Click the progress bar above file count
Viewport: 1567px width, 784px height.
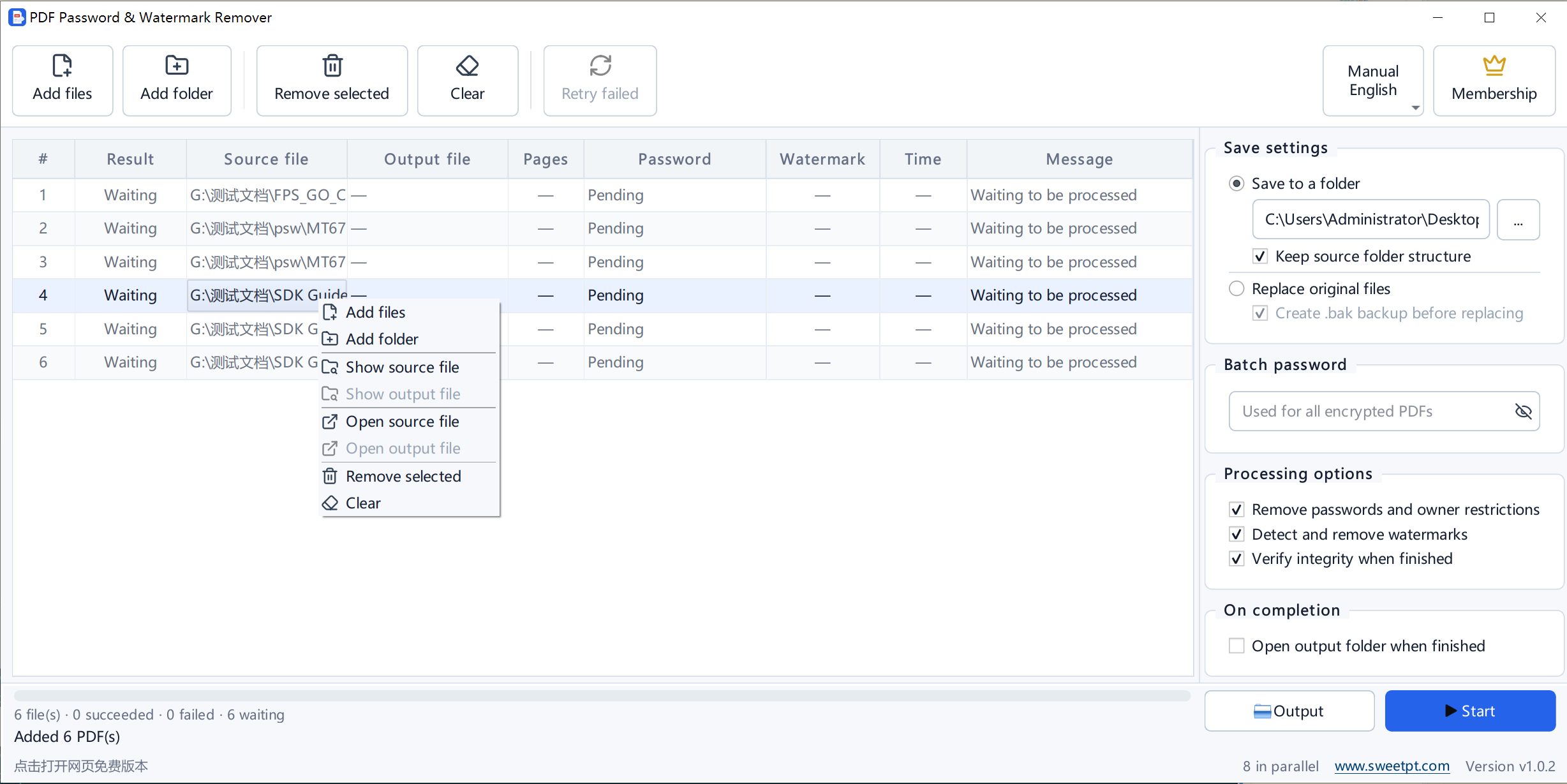pos(602,696)
